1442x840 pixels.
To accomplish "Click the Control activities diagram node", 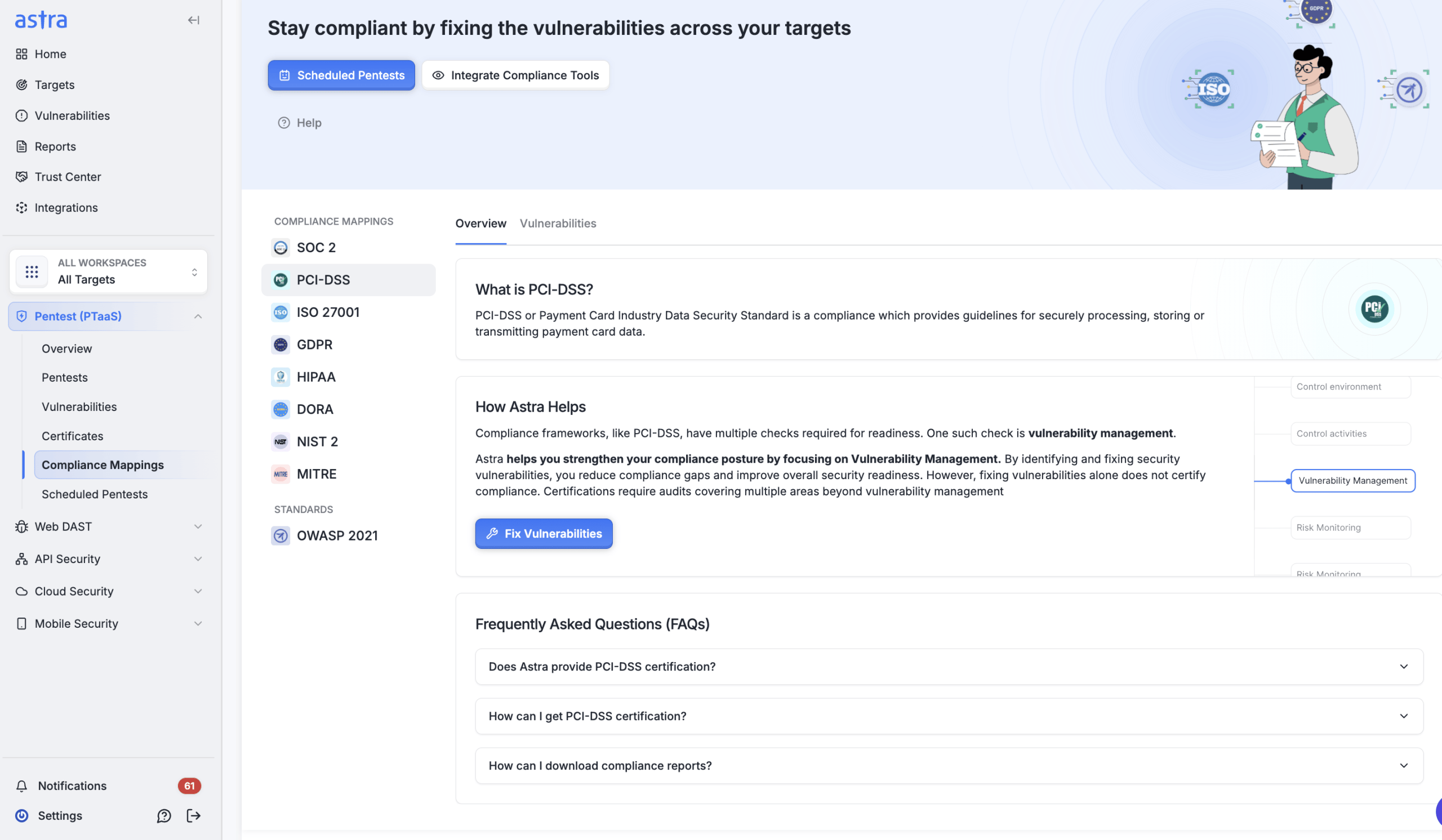I will [1350, 434].
